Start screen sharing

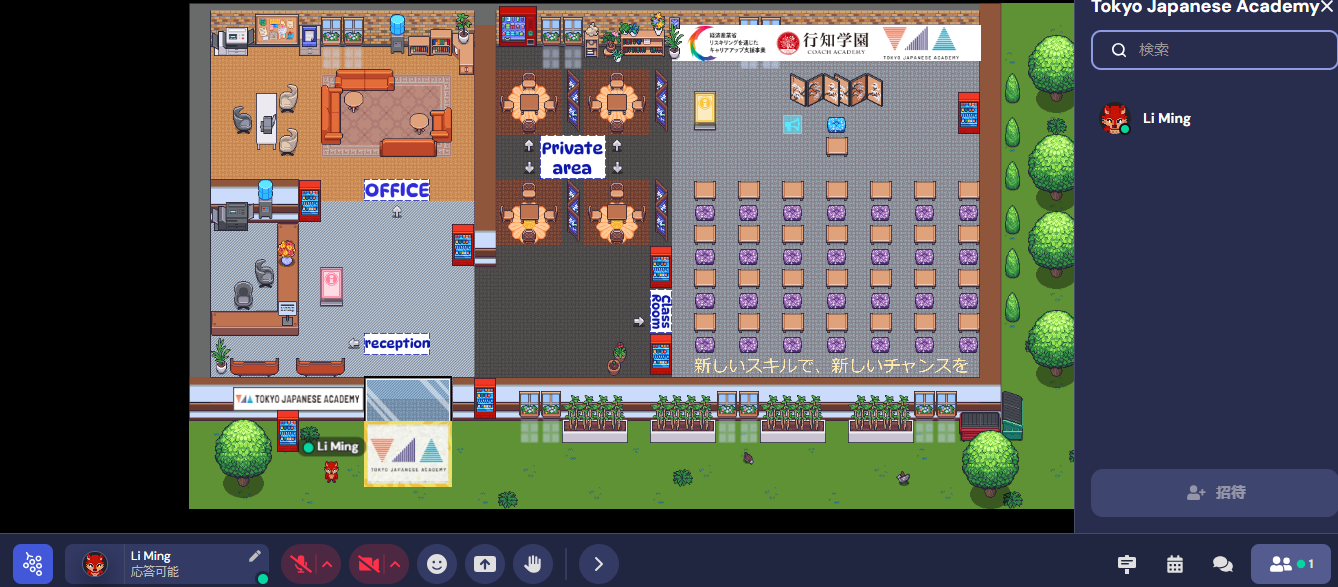pyautogui.click(x=485, y=564)
